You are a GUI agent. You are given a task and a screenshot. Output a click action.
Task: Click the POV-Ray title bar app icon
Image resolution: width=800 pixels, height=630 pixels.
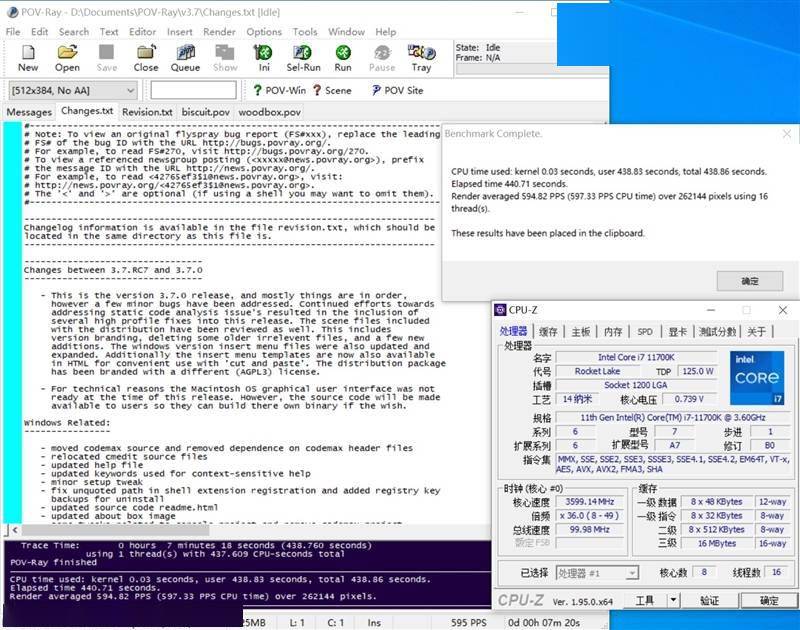[13, 12]
